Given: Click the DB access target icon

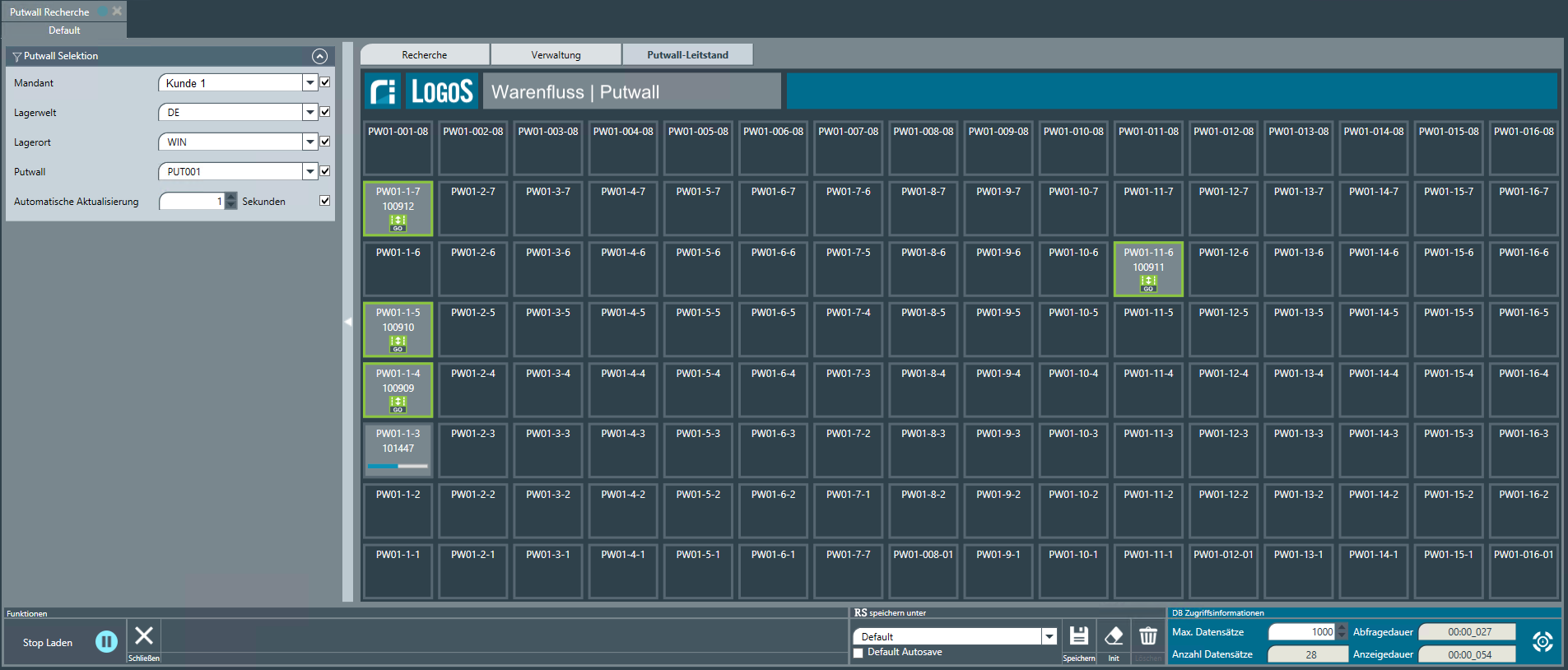Looking at the screenshot, I should [x=1542, y=641].
